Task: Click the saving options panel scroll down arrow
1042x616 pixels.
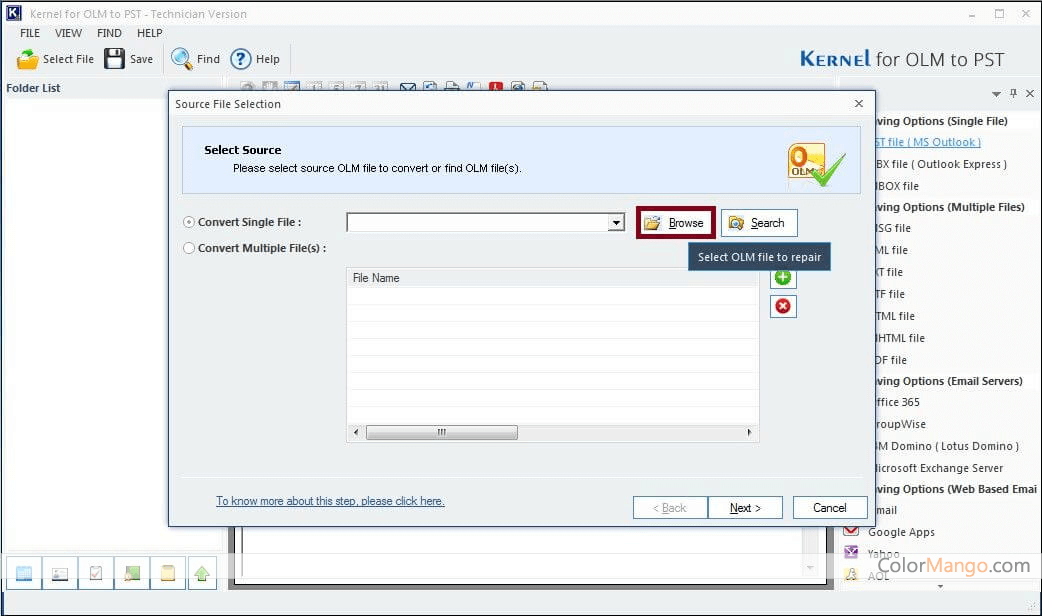Action: tap(940, 586)
